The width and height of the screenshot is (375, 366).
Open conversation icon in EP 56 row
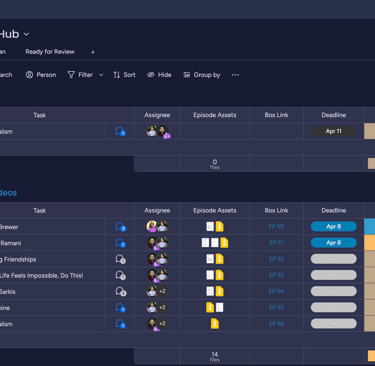pyautogui.click(x=120, y=324)
